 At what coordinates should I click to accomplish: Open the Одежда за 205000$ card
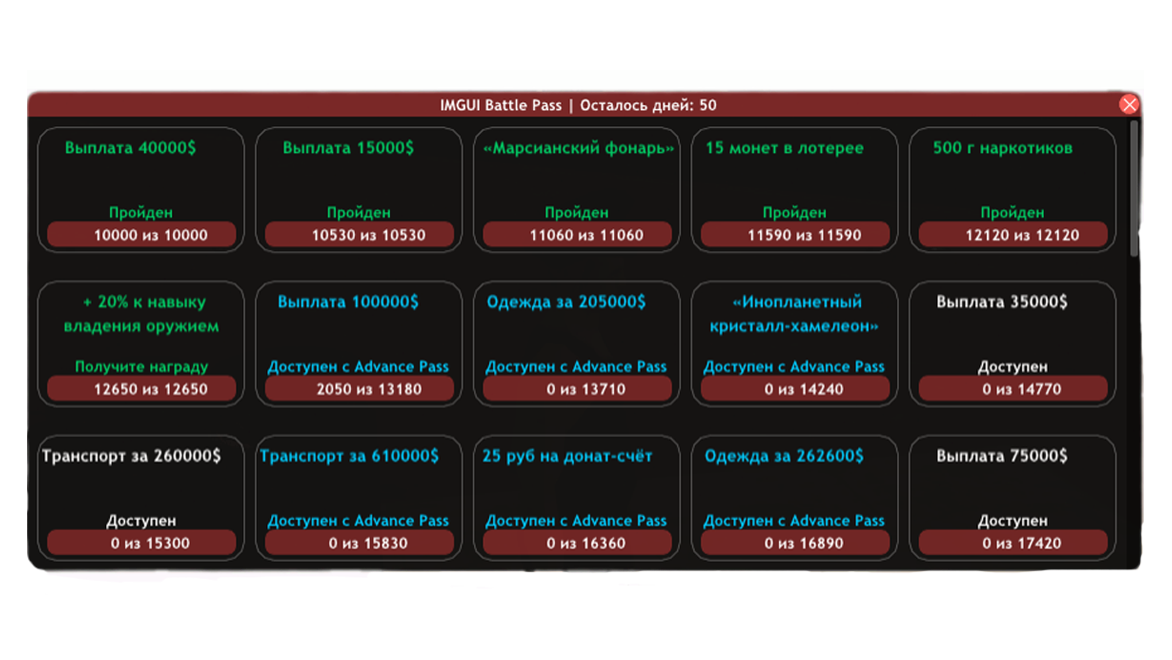577,344
